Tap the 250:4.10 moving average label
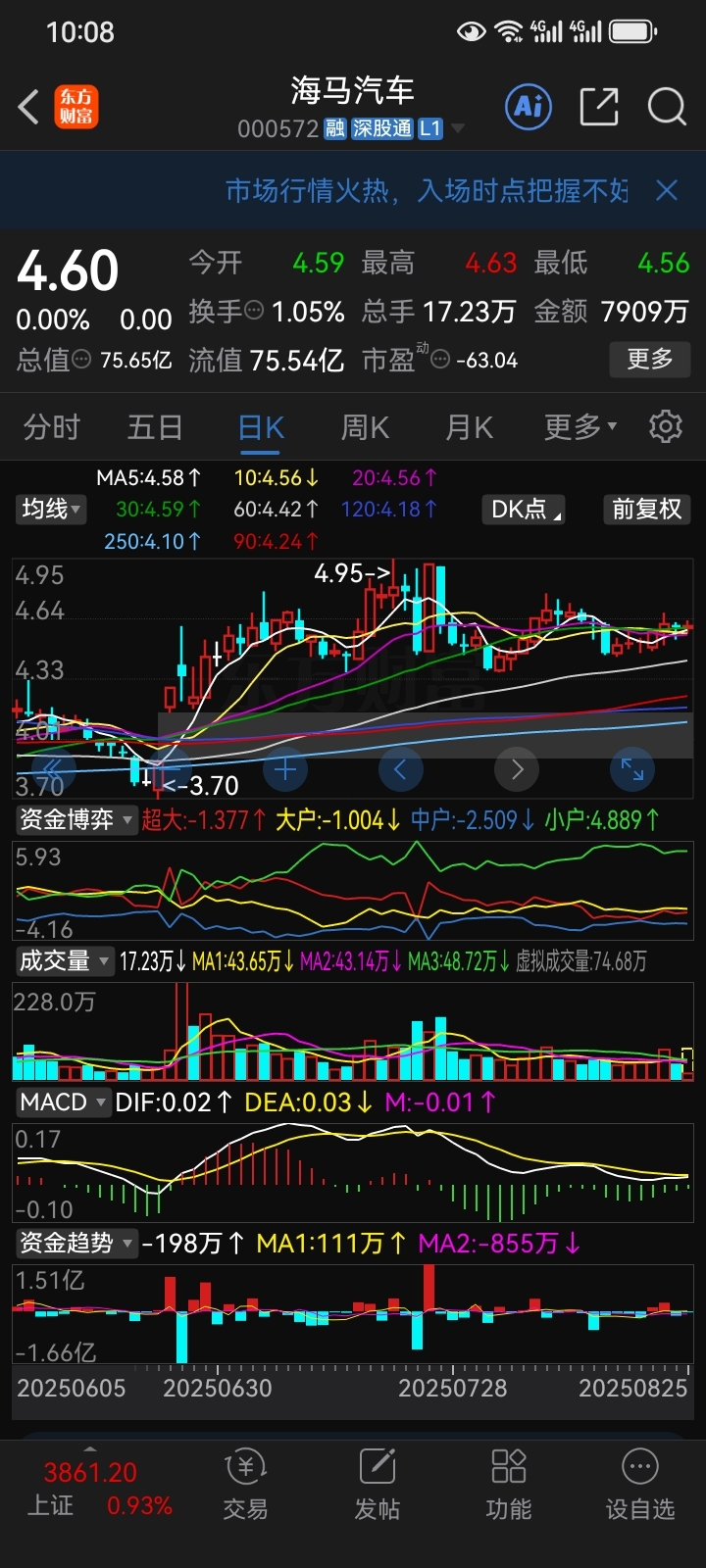Screen dimensions: 706x1568 (x=152, y=541)
